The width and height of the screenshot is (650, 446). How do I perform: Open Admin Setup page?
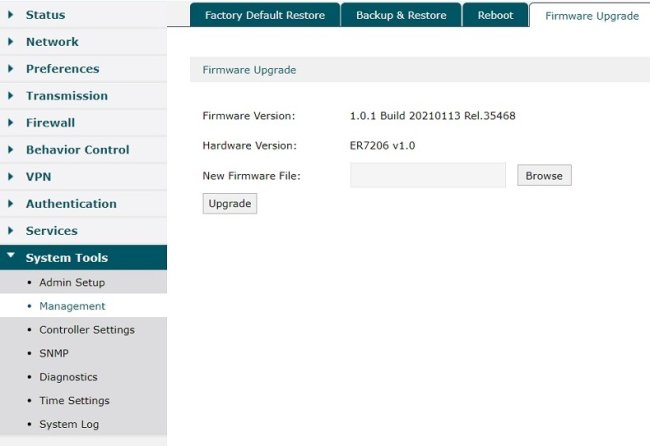71,283
